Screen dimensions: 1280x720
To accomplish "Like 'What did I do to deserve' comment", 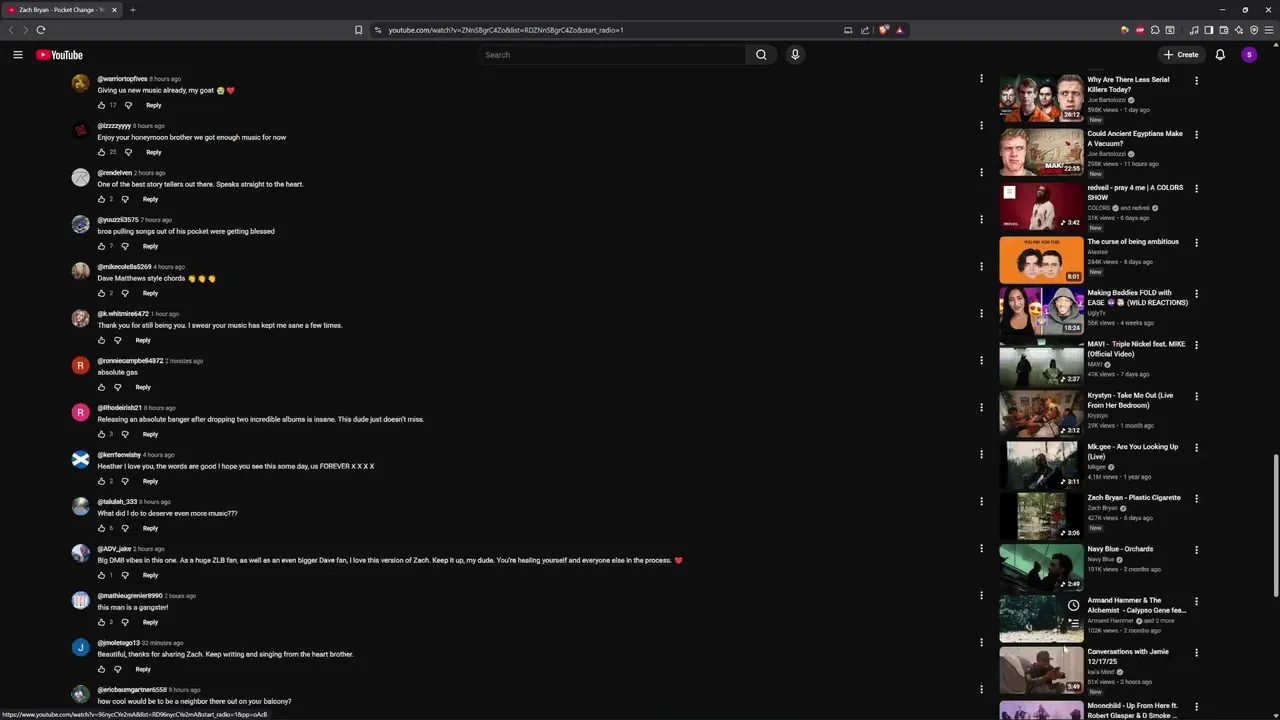I will (x=101, y=528).
